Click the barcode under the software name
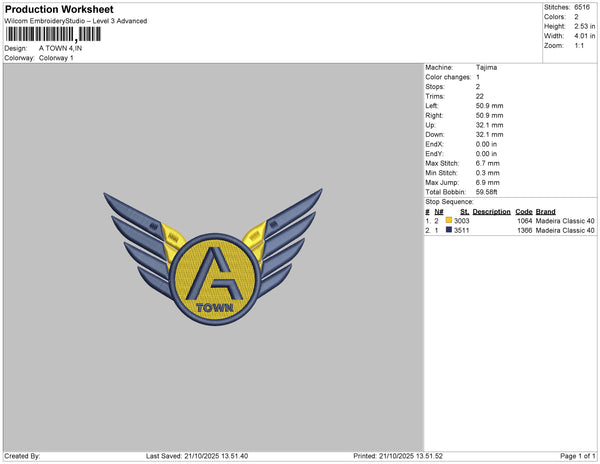This screenshot has width=600, height=464. coord(53,34)
